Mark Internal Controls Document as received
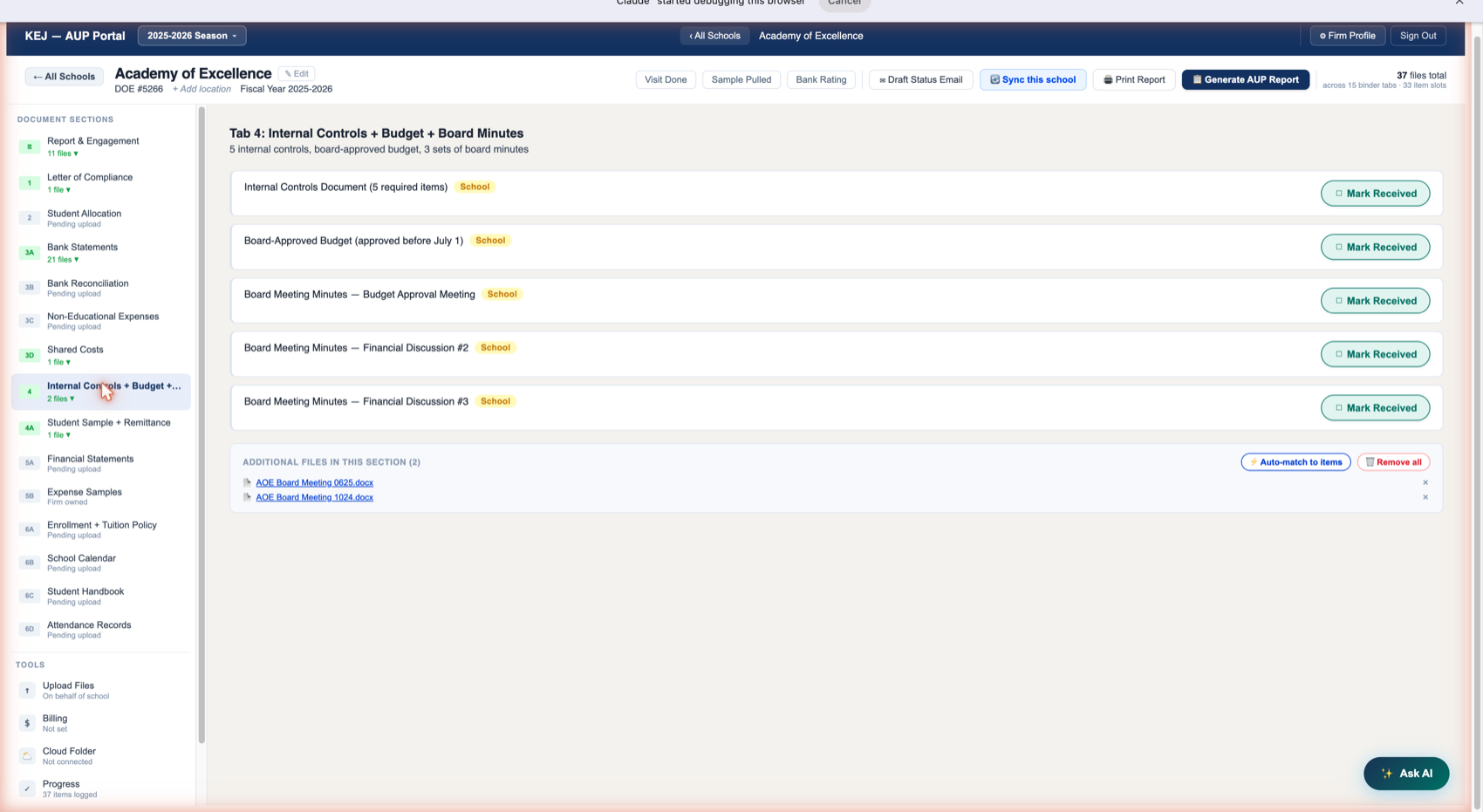The image size is (1483, 812). pyautogui.click(x=1375, y=194)
